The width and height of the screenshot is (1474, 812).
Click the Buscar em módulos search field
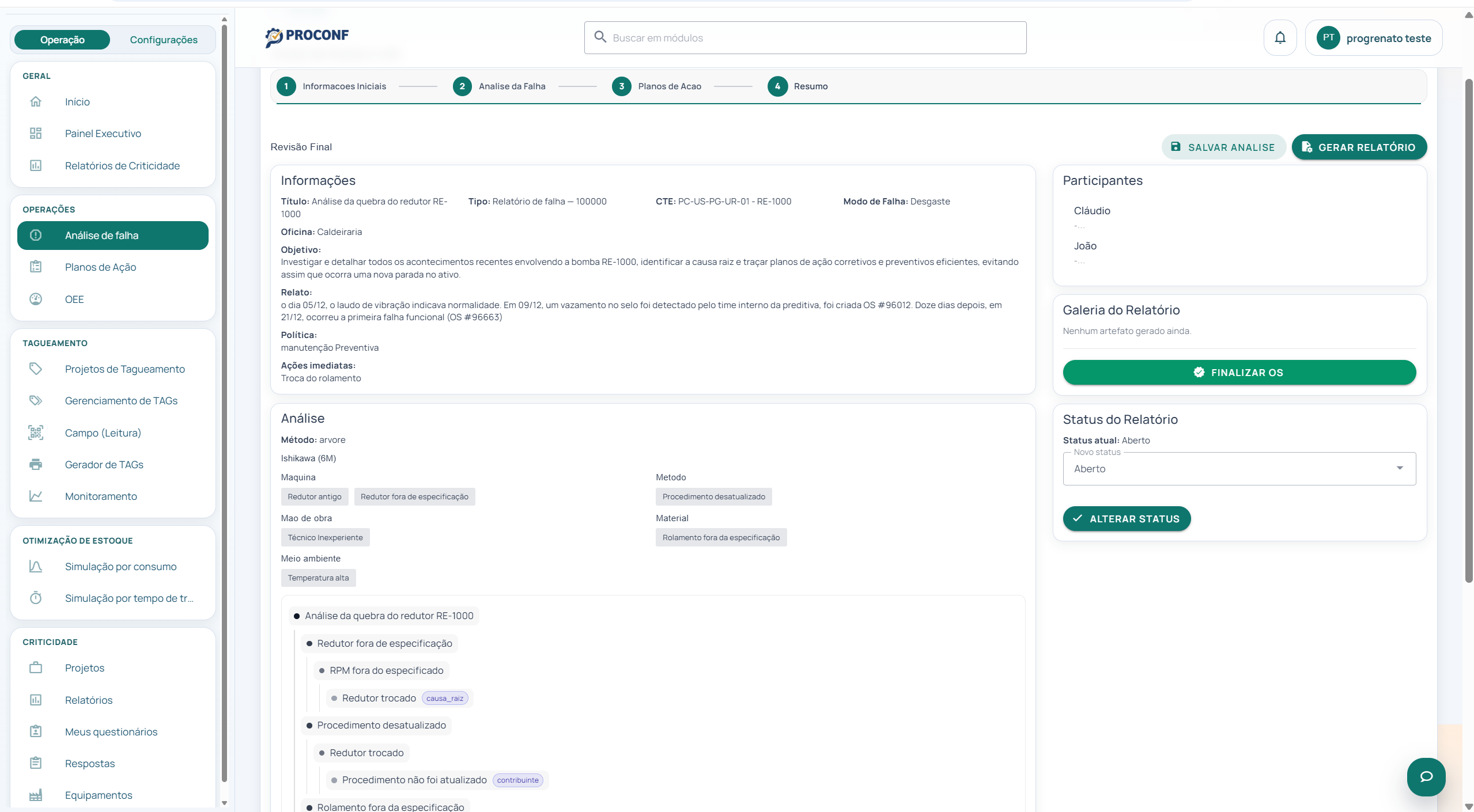click(x=804, y=37)
